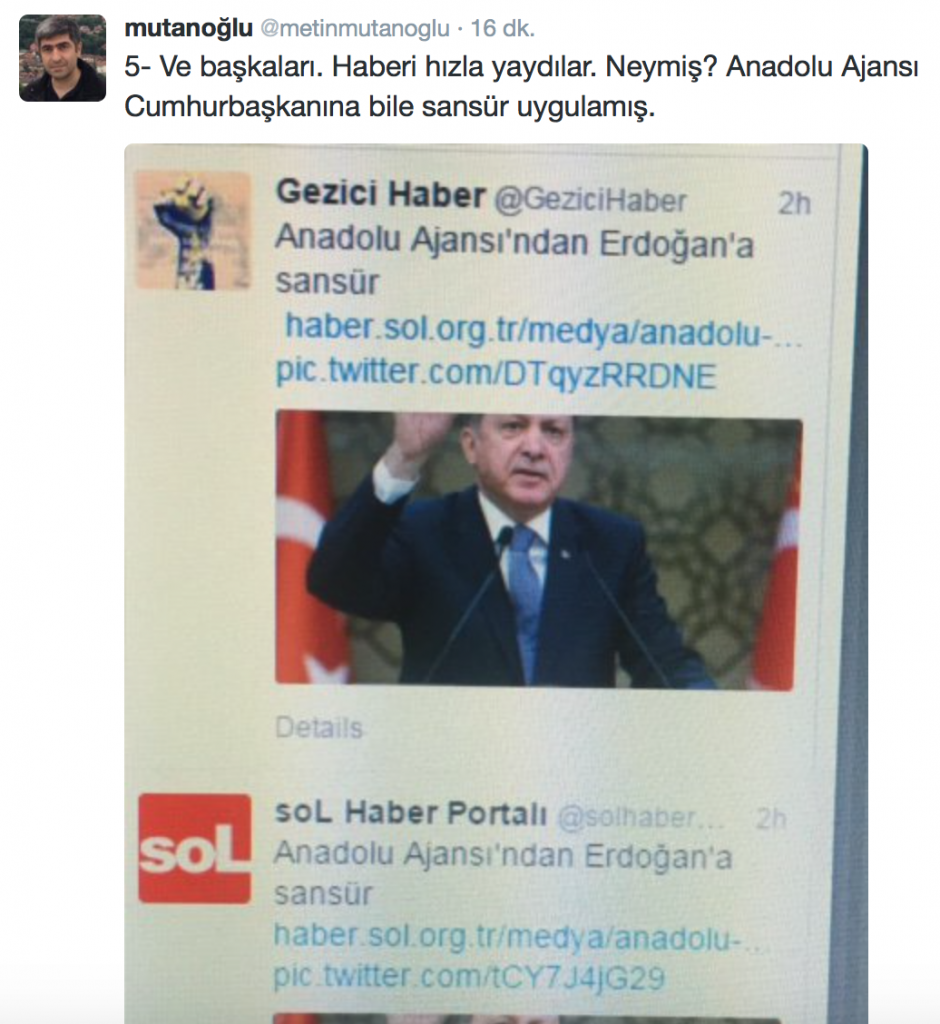This screenshot has height=1024, width=940.
Task: Click the @solhaber handle
Action: 640,818
